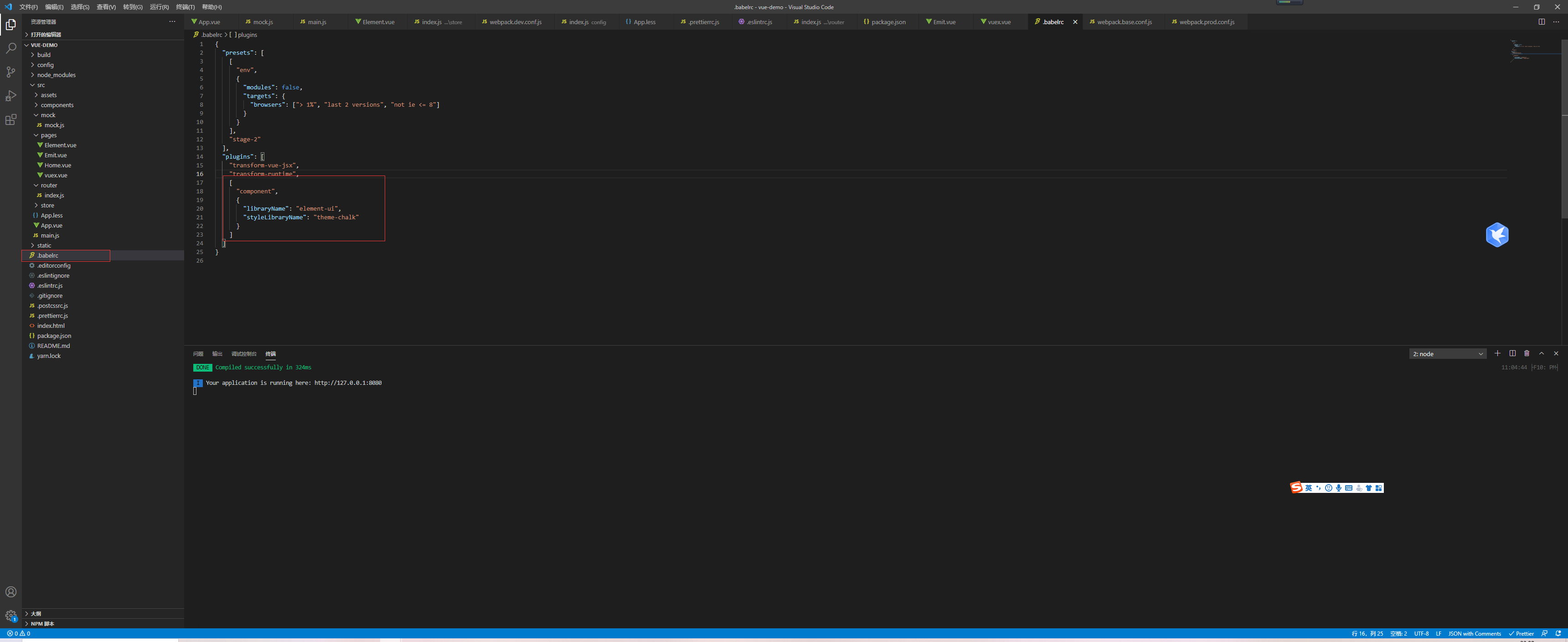The height and width of the screenshot is (642, 1568).
Task: Expand the NPM scripts section
Action: pyautogui.click(x=42, y=624)
